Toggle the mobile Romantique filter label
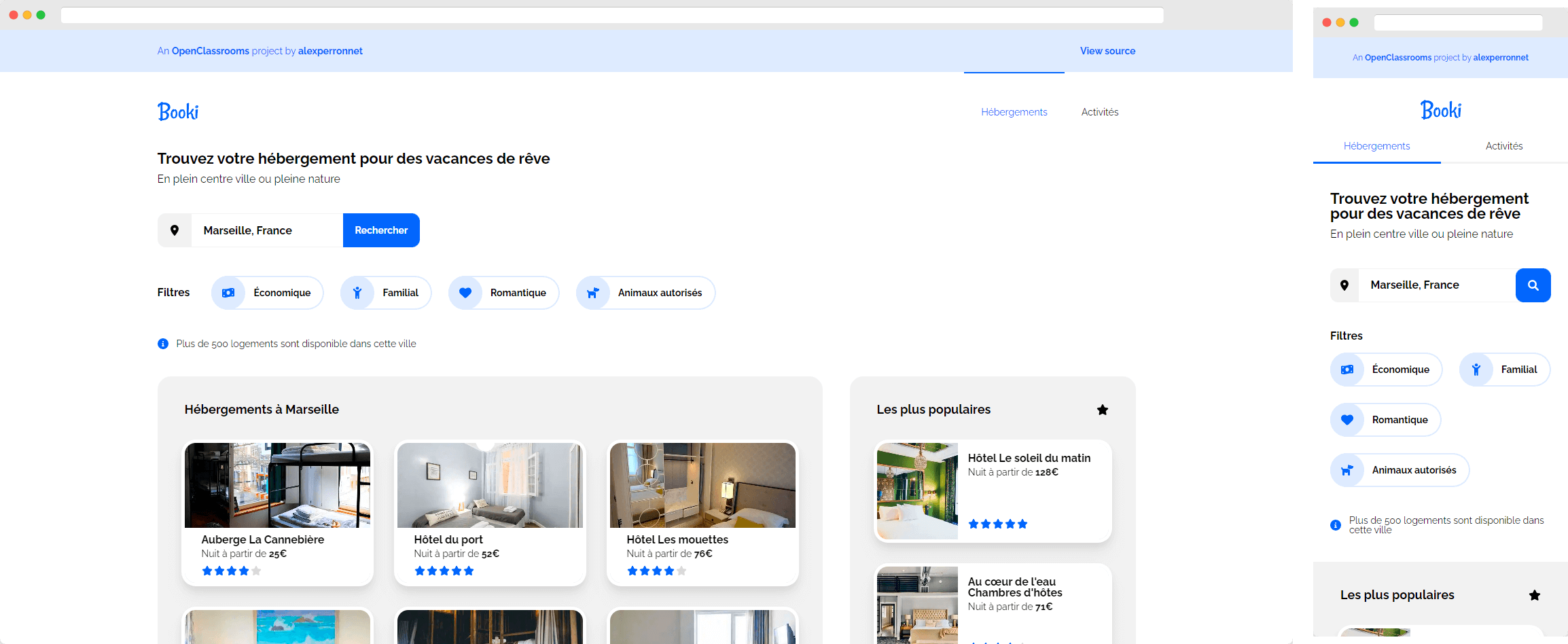This screenshot has height=644, width=1568. pos(1400,420)
